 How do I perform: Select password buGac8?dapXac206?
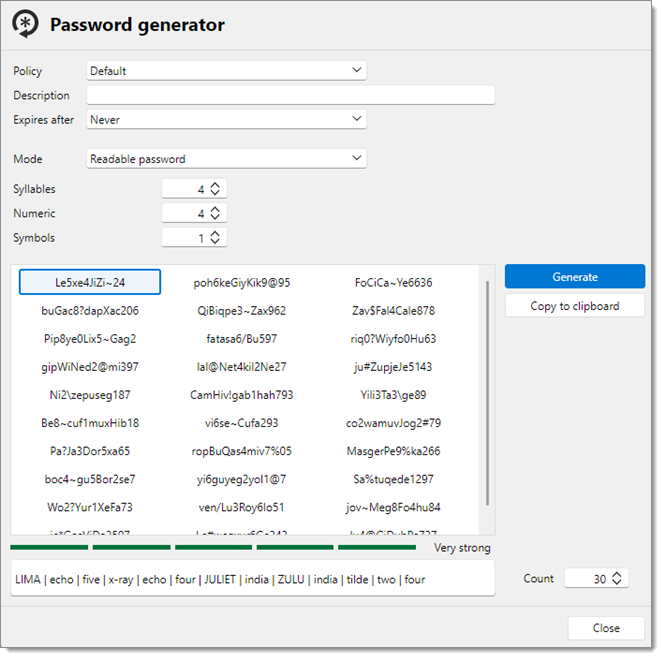tap(90, 311)
